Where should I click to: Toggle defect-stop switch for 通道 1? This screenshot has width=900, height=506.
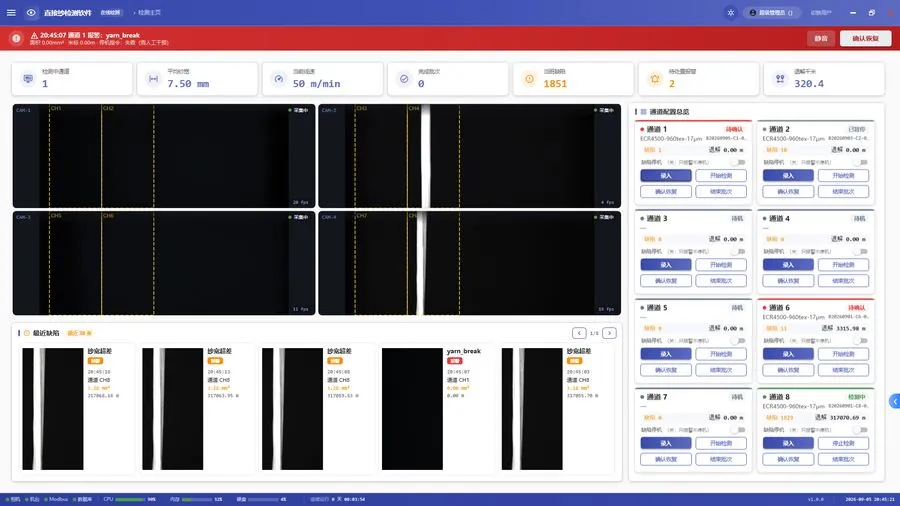point(739,162)
